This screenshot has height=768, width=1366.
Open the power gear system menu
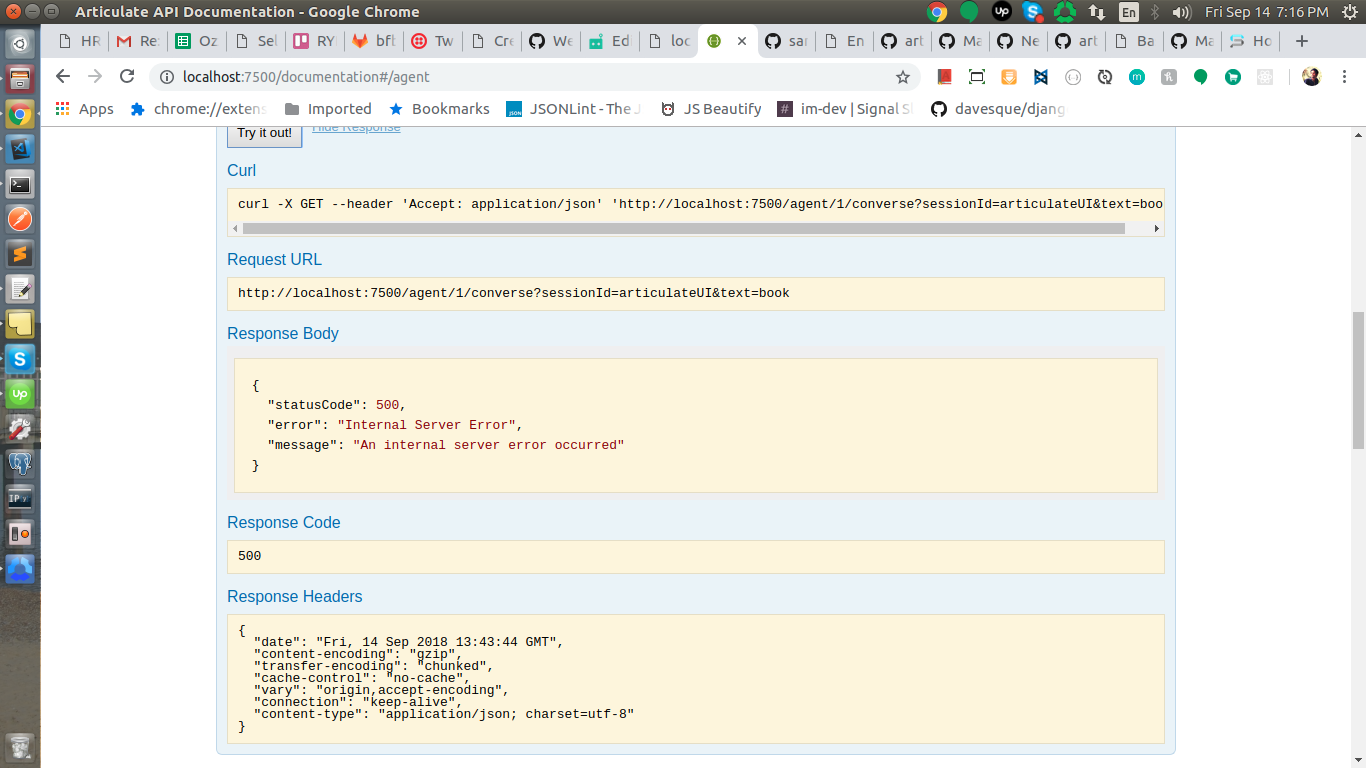(x=1349, y=12)
